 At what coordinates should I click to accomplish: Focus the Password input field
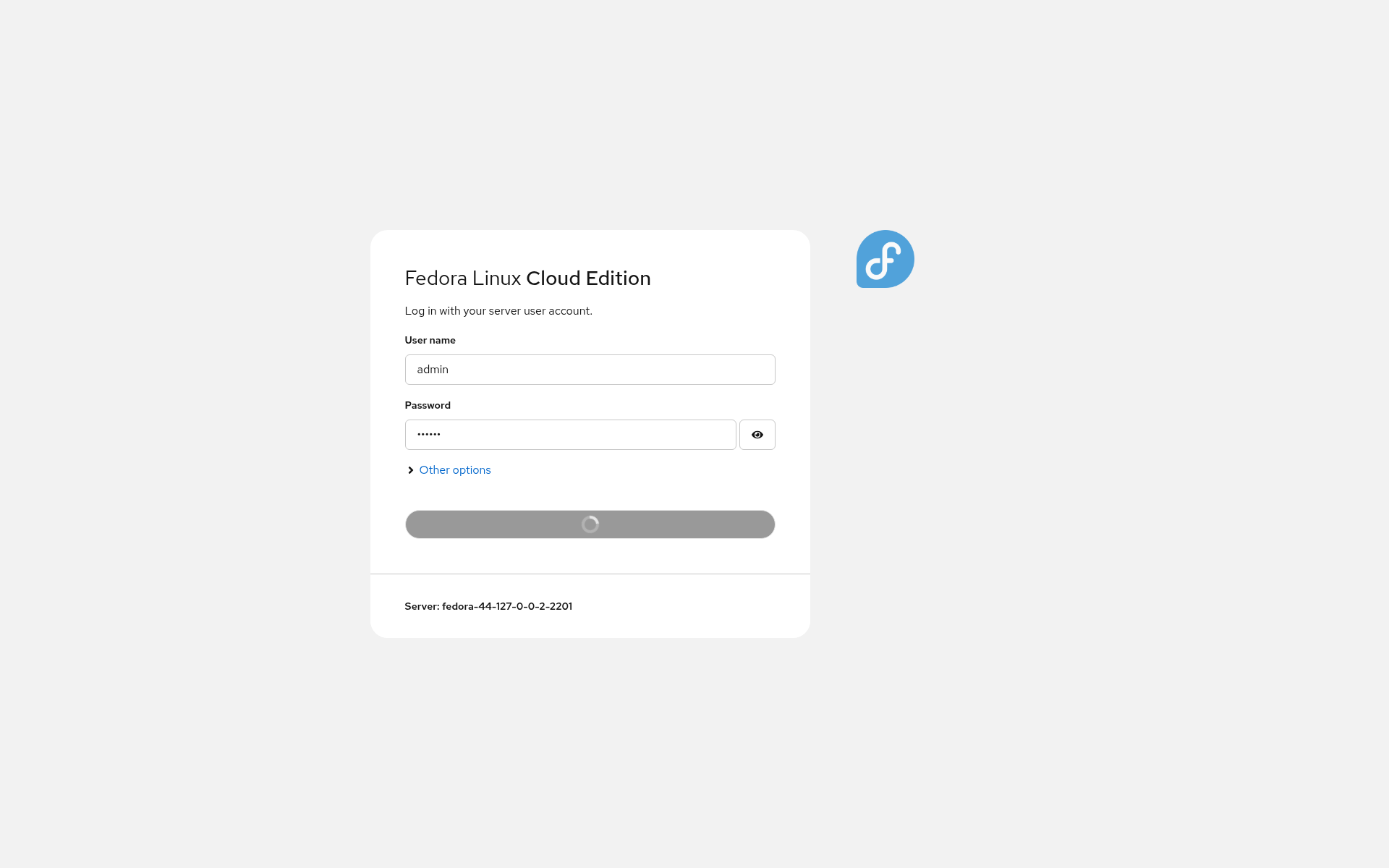pyautogui.click(x=571, y=435)
